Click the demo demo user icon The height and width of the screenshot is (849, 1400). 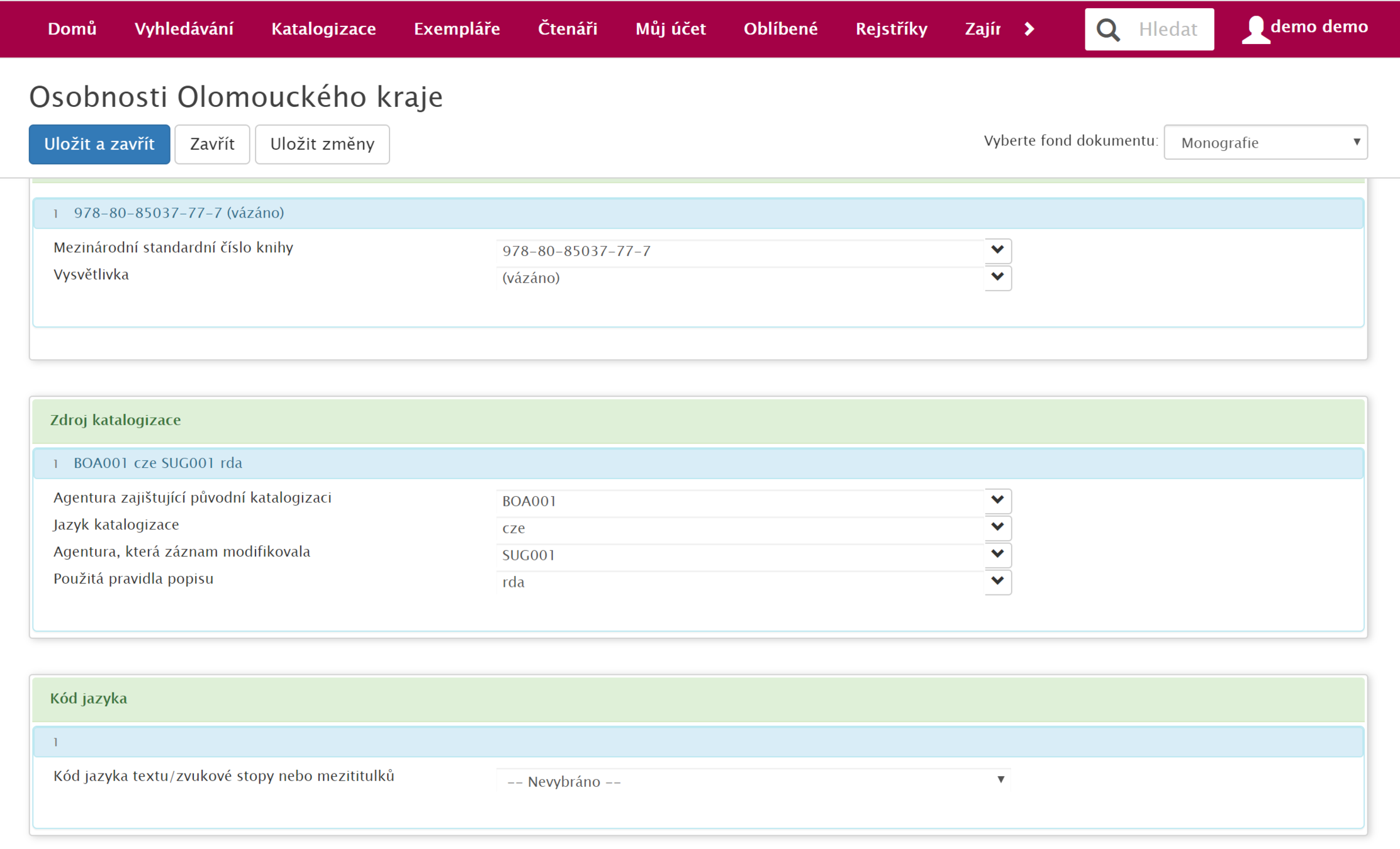(1255, 30)
